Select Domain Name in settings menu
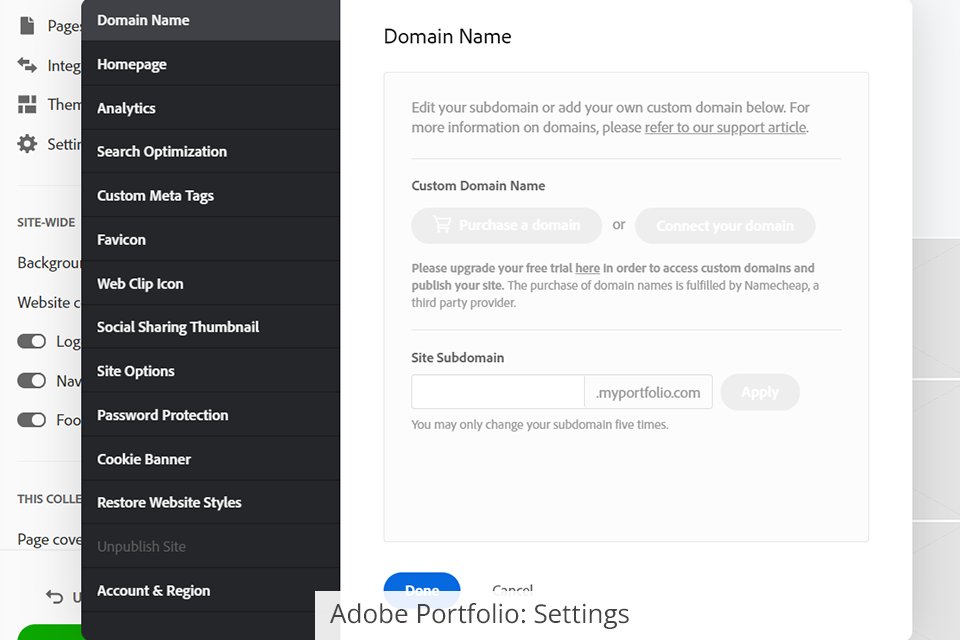The height and width of the screenshot is (640, 960). [211, 20]
